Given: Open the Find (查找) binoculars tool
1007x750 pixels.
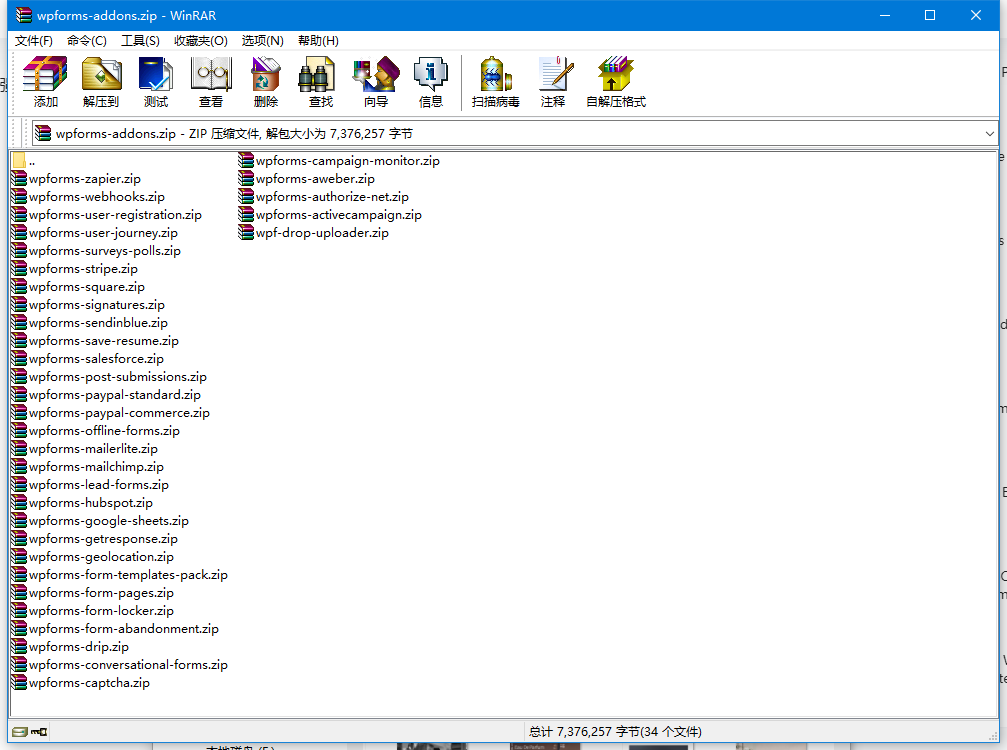Looking at the screenshot, I should point(320,82).
